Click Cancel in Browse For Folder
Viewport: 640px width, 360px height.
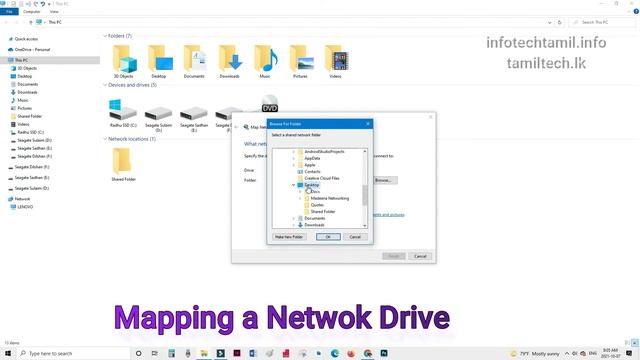[x=355, y=237]
